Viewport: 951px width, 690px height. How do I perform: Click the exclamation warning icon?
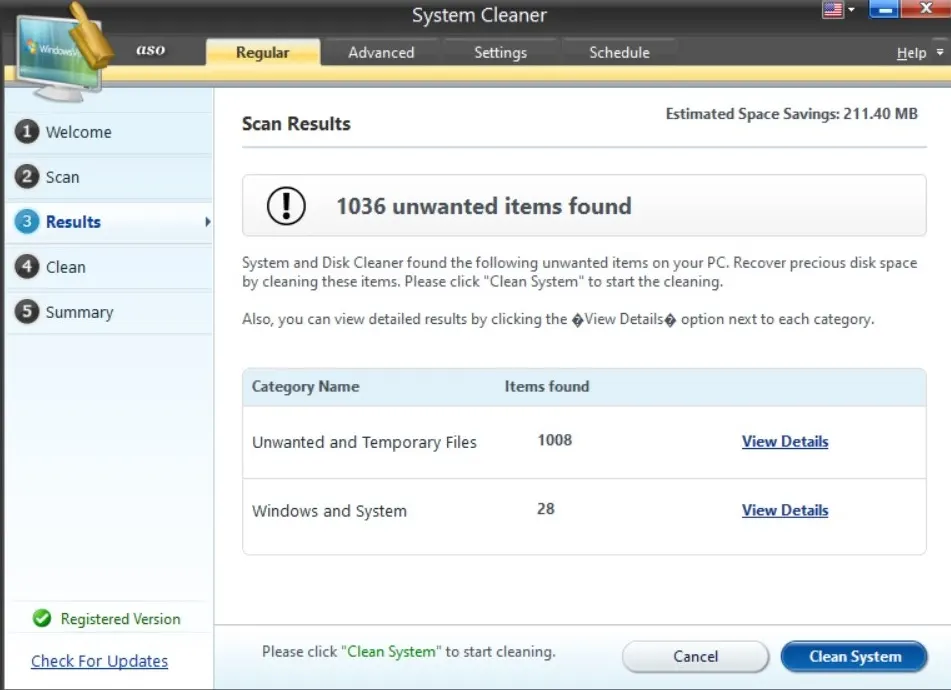click(286, 206)
